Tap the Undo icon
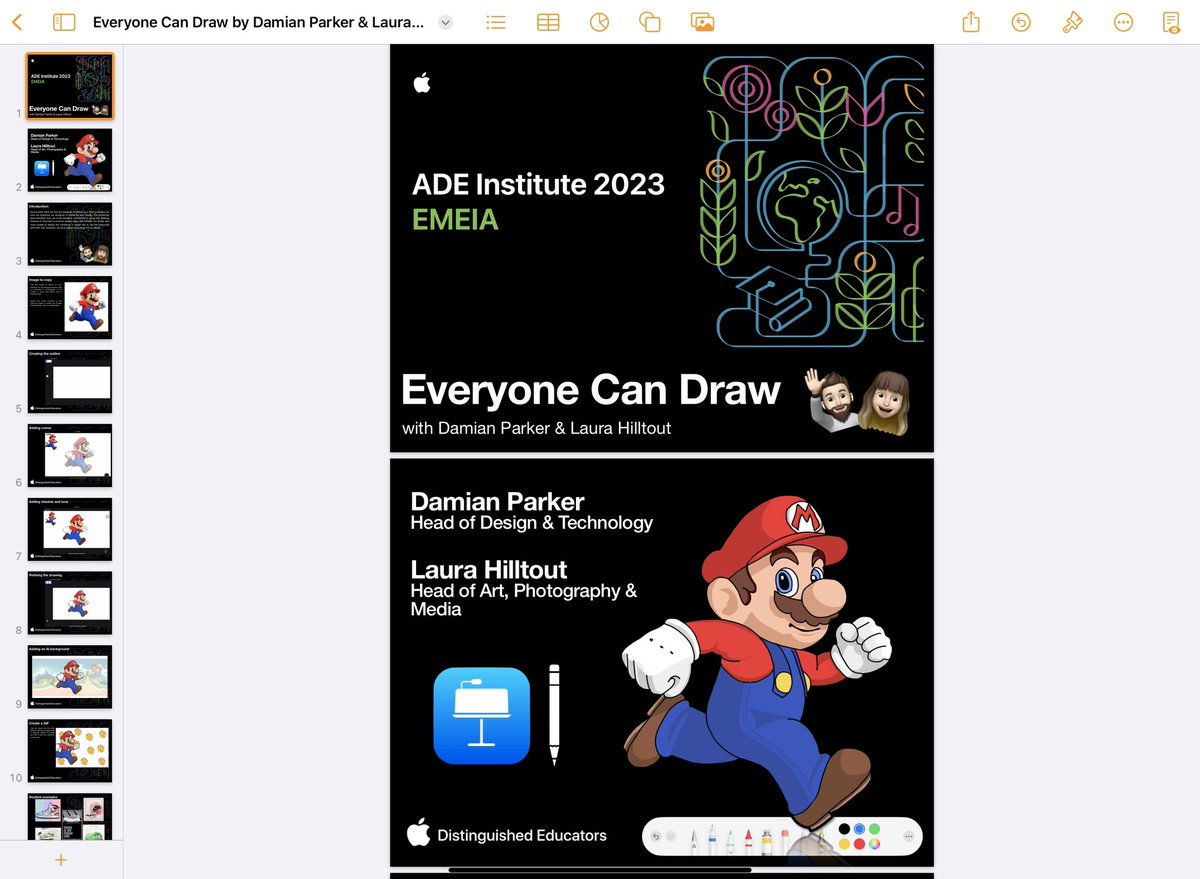 1021,22
